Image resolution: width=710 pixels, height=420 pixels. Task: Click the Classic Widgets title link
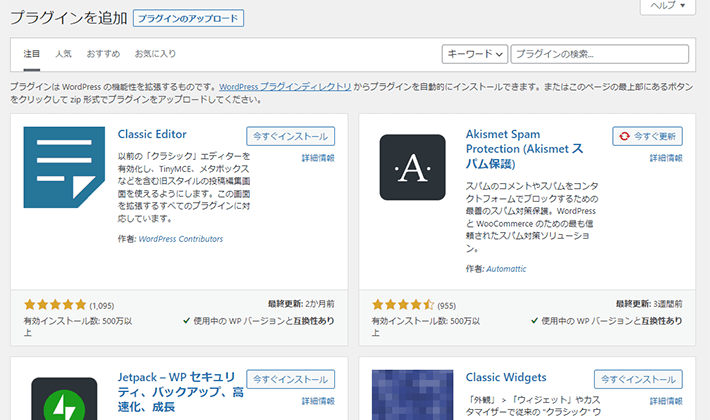[506, 377]
